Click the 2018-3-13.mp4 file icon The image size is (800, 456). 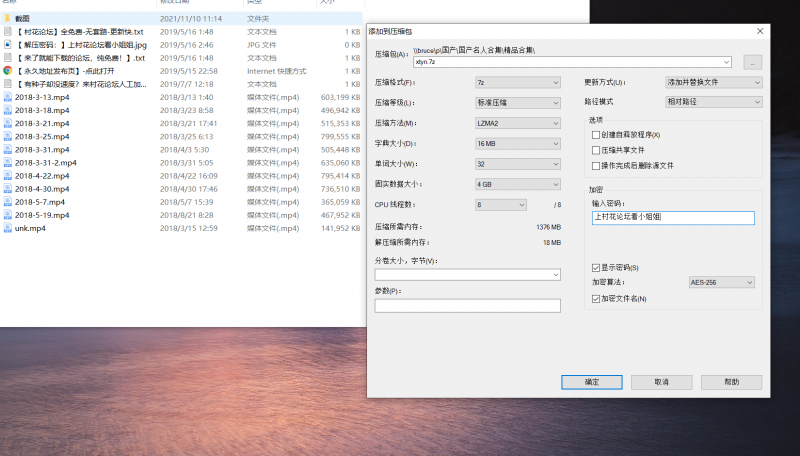point(7,97)
